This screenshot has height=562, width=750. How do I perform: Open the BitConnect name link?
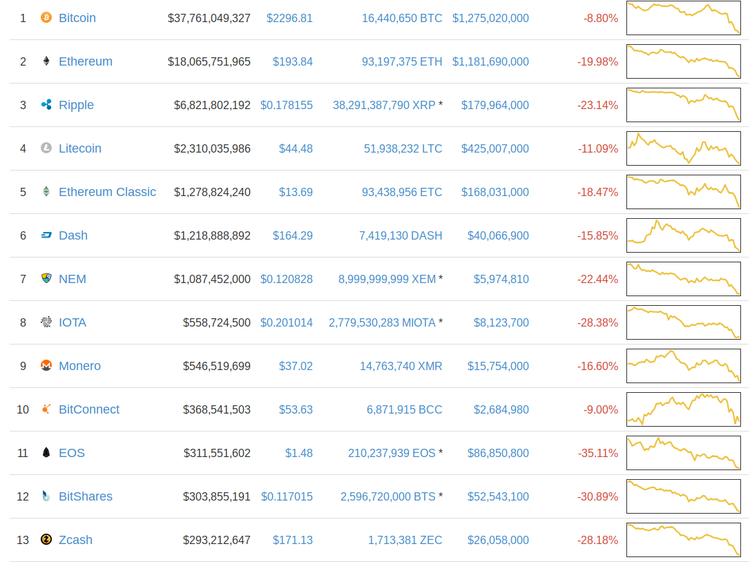(x=89, y=410)
